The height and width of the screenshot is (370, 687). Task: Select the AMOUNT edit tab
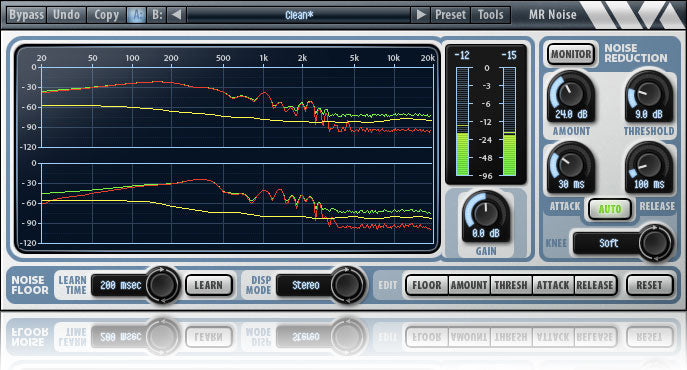tap(469, 285)
